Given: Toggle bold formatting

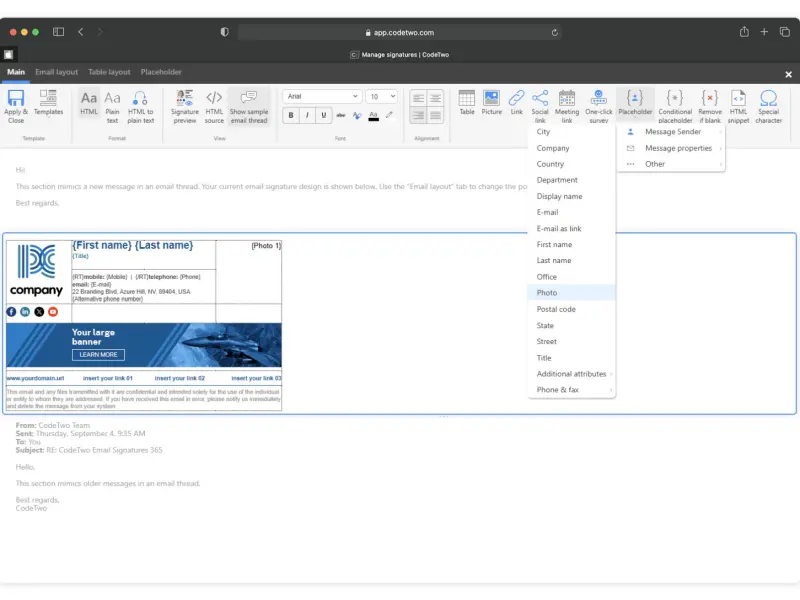Looking at the screenshot, I should (x=291, y=116).
